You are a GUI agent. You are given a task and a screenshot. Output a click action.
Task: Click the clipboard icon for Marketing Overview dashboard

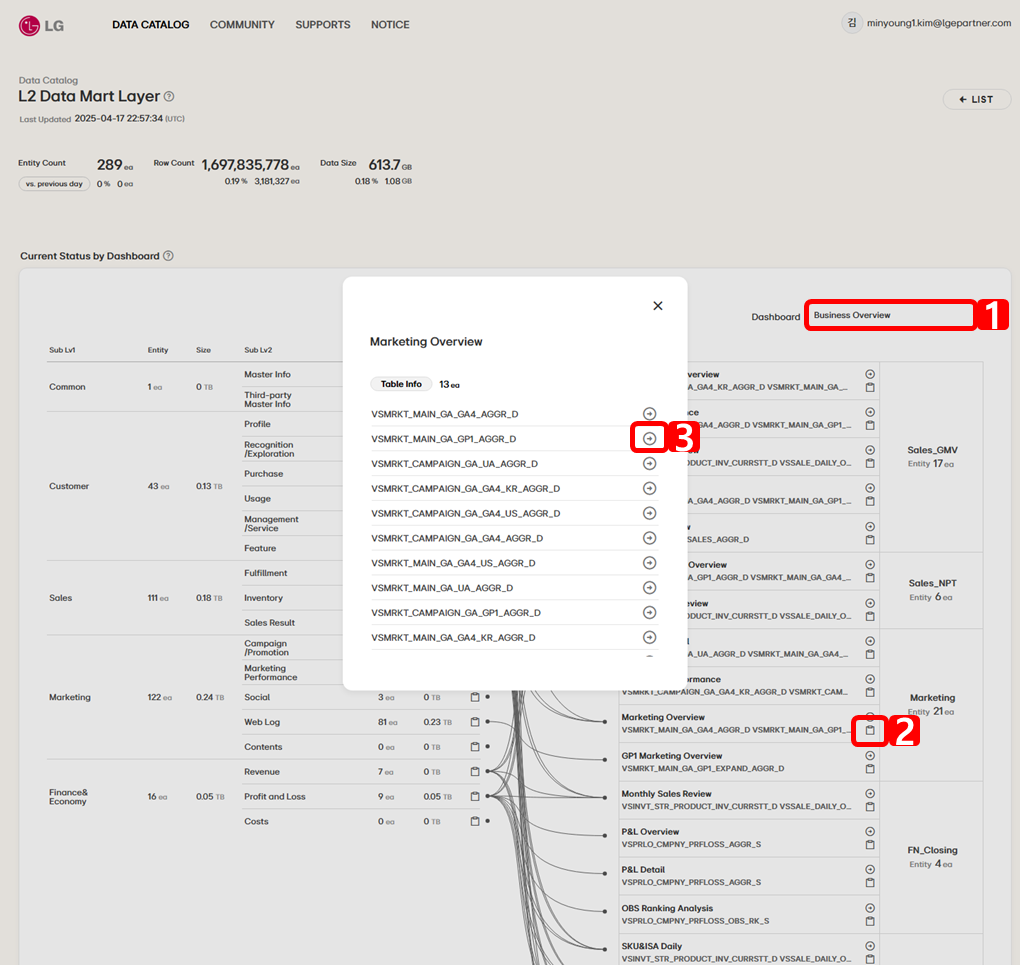[870, 731]
